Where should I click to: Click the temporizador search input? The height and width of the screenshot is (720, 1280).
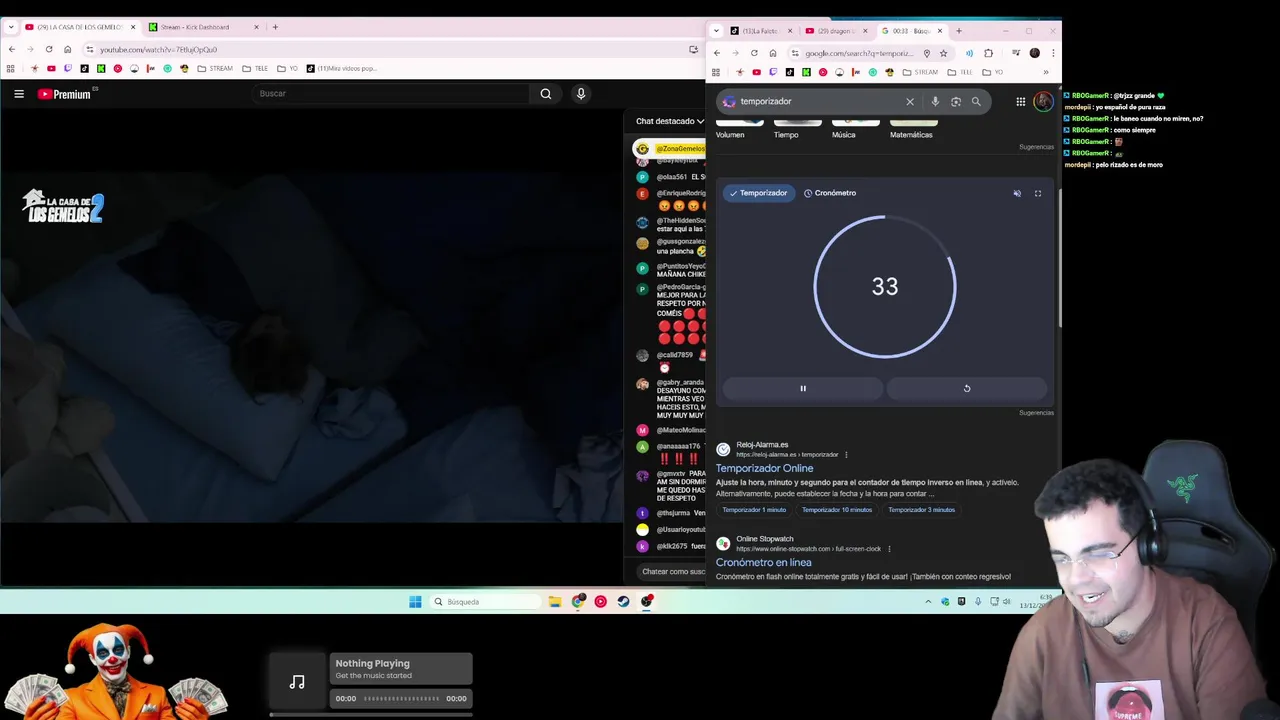click(x=818, y=102)
